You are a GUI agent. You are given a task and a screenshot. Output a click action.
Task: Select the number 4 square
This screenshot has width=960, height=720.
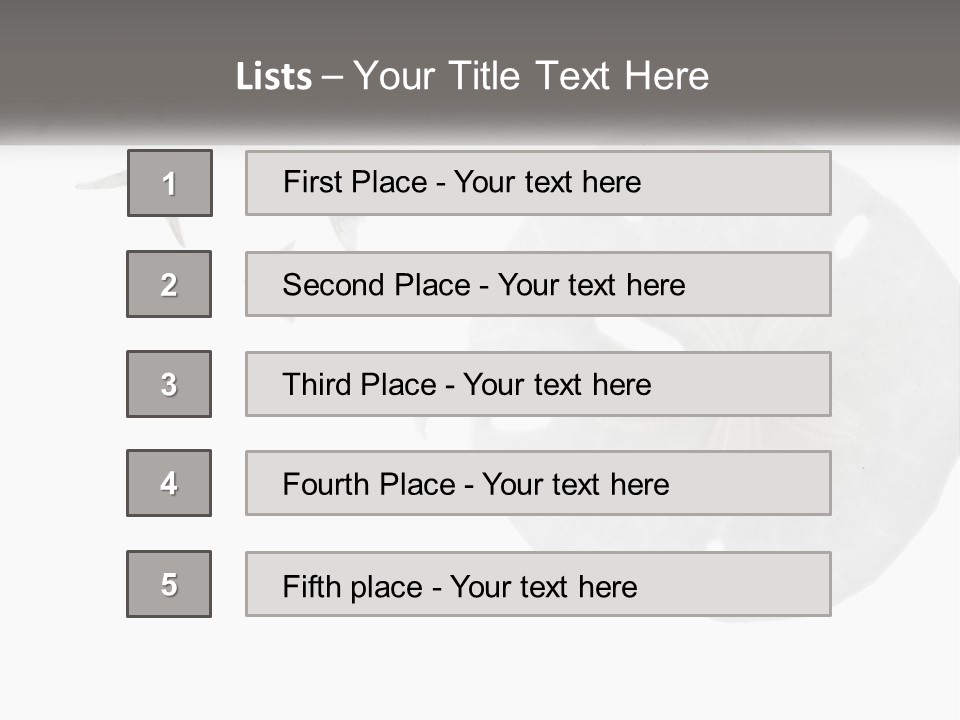tap(169, 483)
